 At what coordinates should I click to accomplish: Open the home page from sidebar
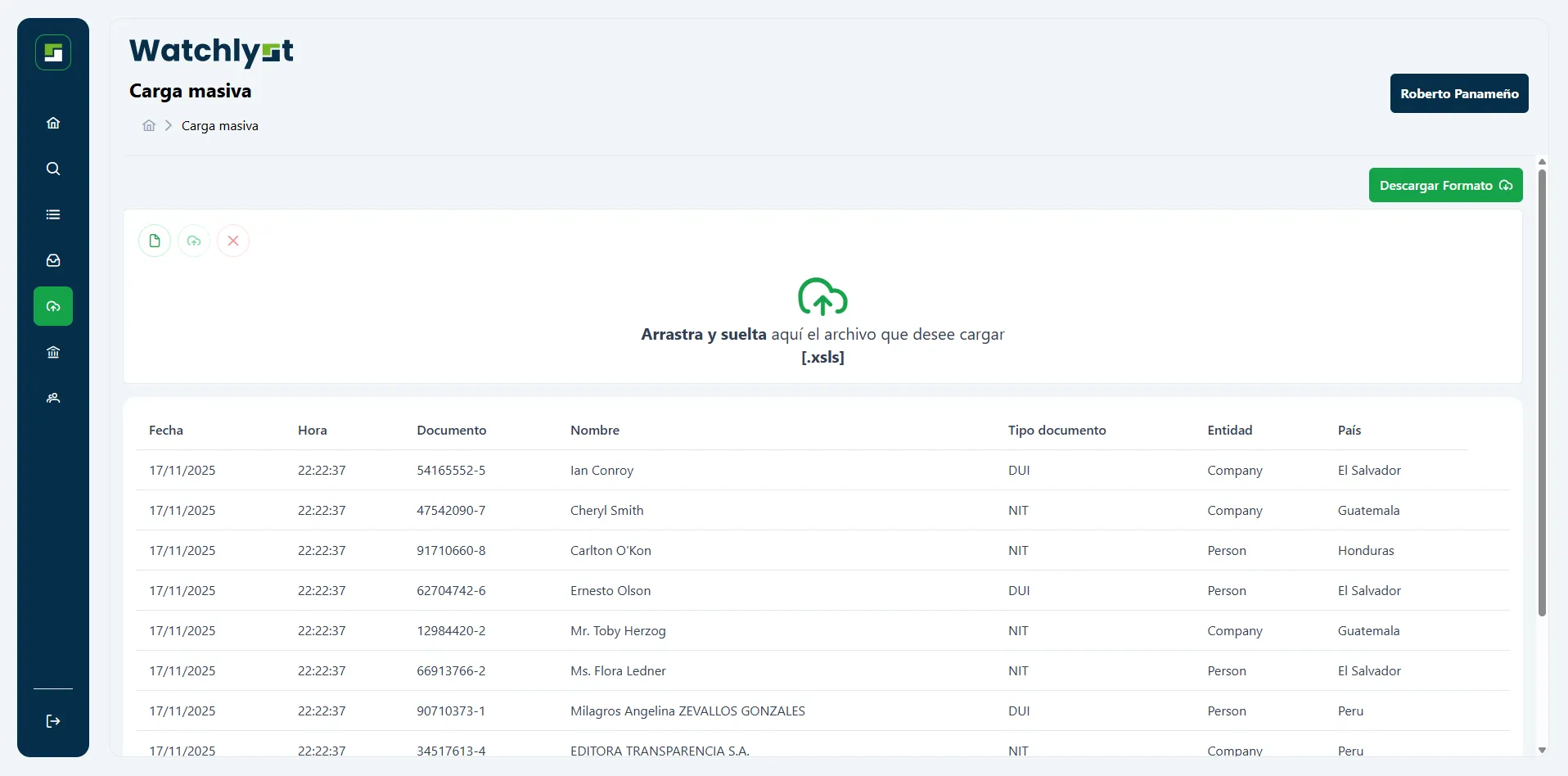coord(53,123)
